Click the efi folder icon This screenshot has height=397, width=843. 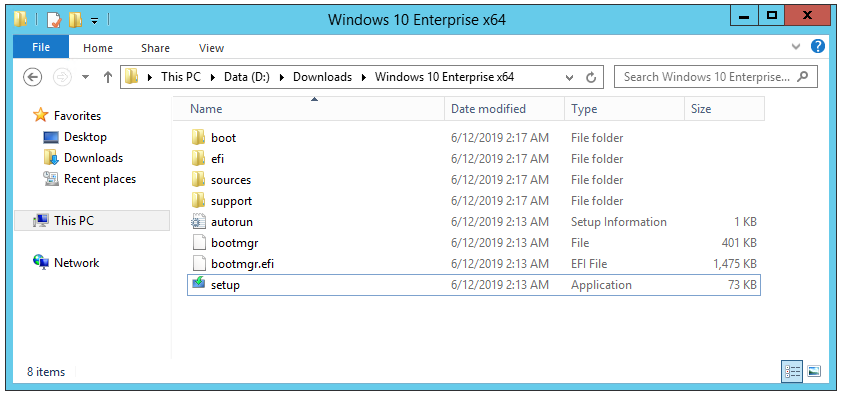click(198, 158)
